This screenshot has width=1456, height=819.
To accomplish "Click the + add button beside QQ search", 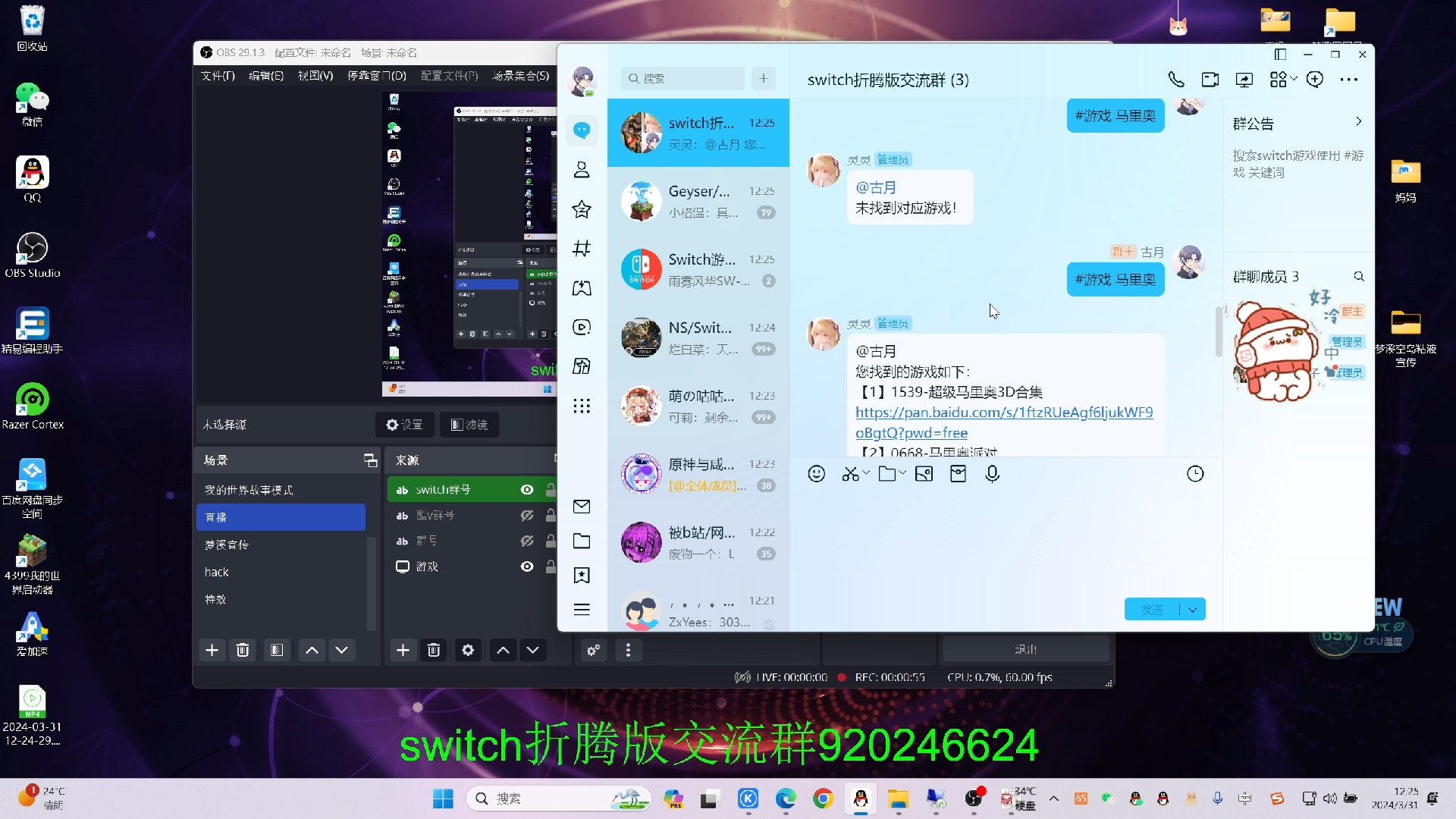I will tap(764, 78).
